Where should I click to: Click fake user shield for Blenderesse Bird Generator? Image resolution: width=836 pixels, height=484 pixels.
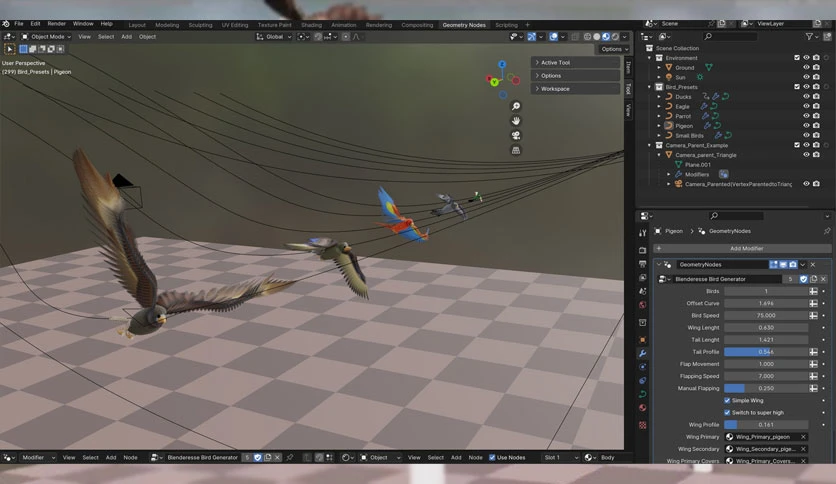(x=803, y=279)
